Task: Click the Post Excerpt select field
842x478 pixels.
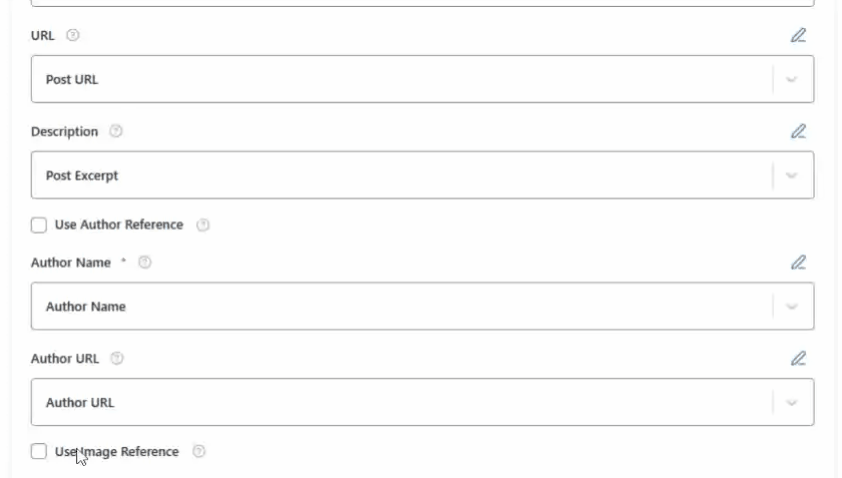Action: point(400,176)
